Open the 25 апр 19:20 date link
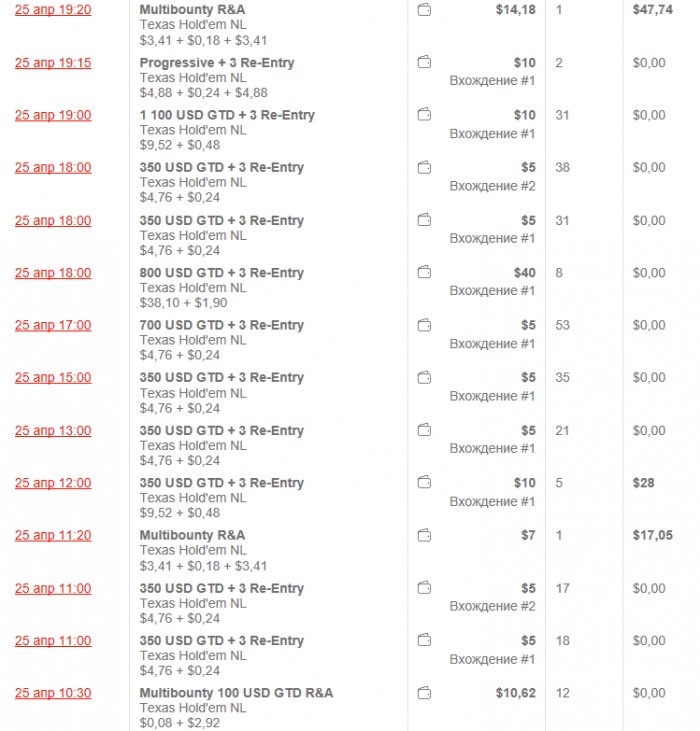 (53, 10)
